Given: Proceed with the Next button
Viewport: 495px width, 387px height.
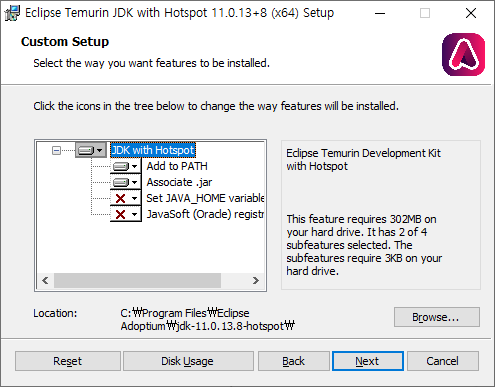Looking at the screenshot, I should 368,361.
